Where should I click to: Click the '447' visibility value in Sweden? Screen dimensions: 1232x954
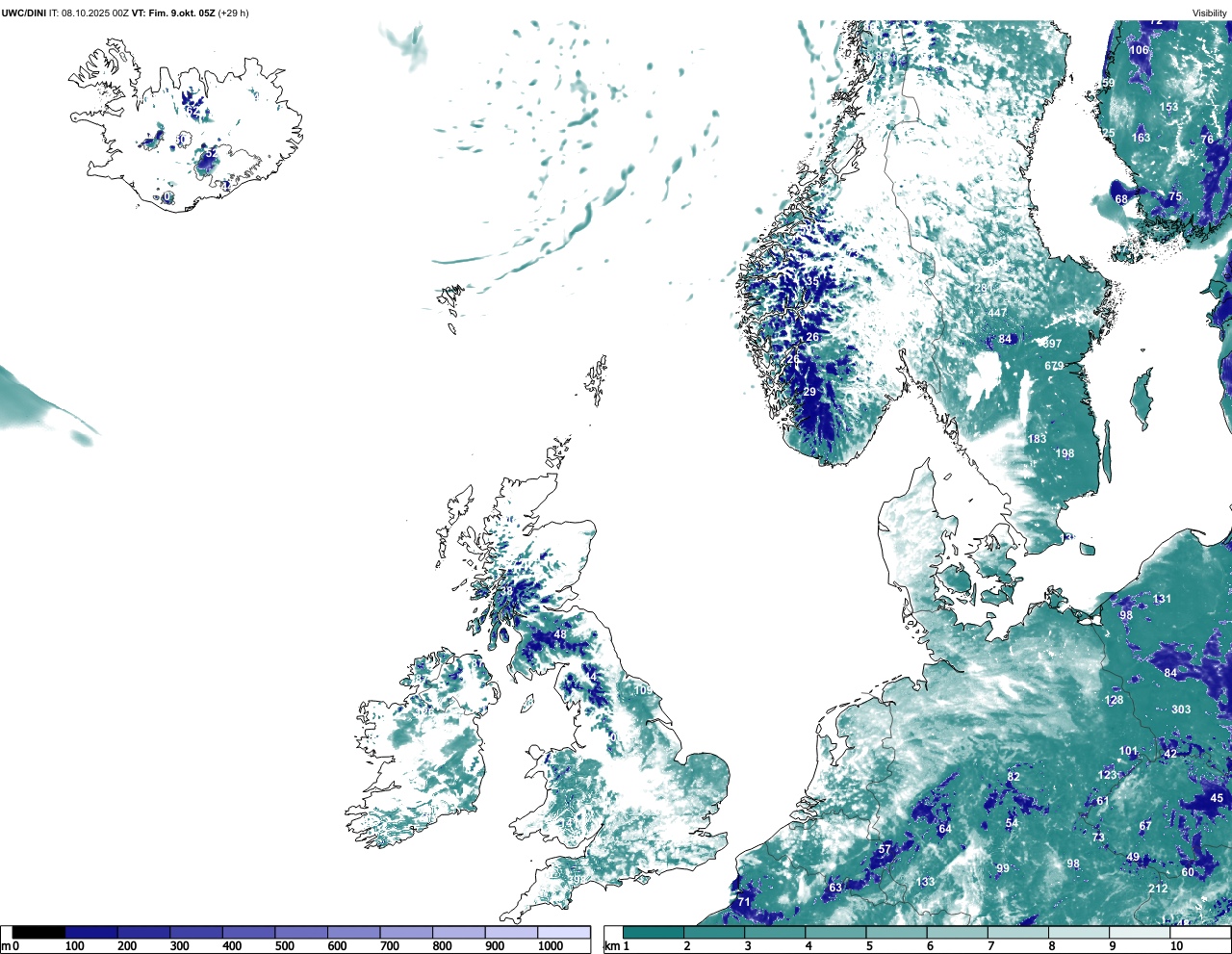(997, 313)
